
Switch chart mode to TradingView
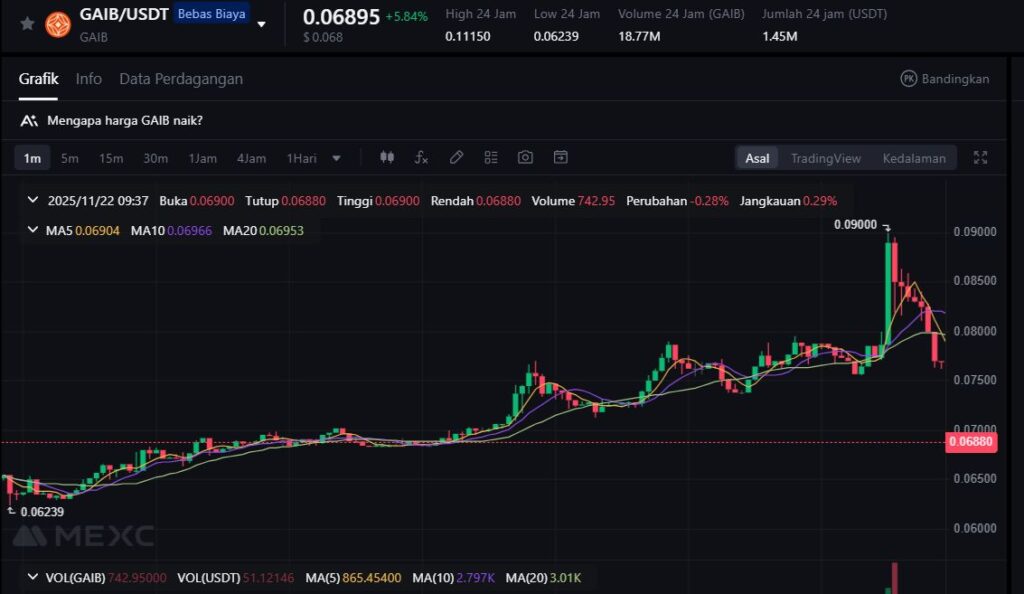pos(825,158)
